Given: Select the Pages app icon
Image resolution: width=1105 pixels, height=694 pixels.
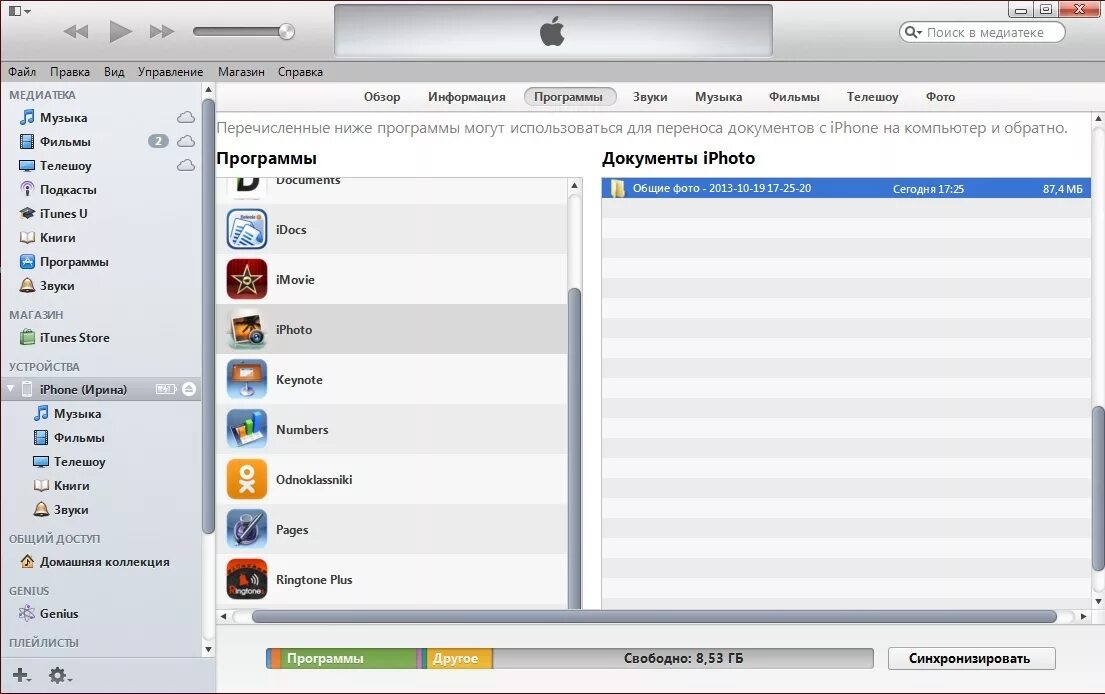Looking at the screenshot, I should click(x=247, y=529).
